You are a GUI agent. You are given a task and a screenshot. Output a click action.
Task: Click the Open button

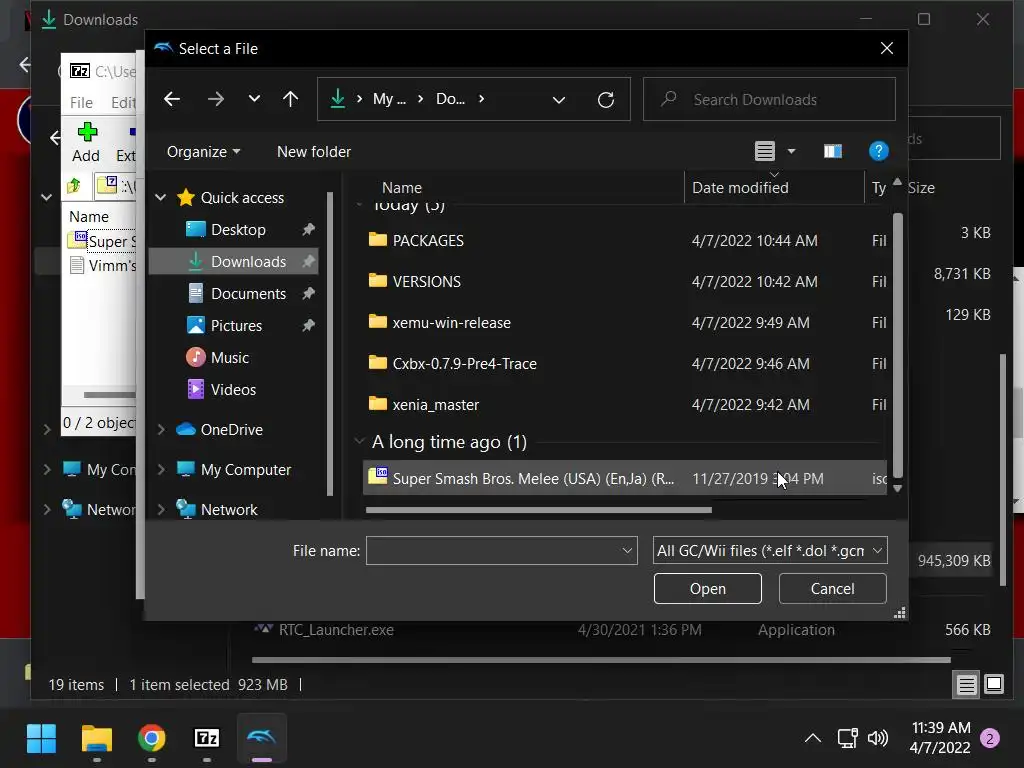click(x=707, y=589)
